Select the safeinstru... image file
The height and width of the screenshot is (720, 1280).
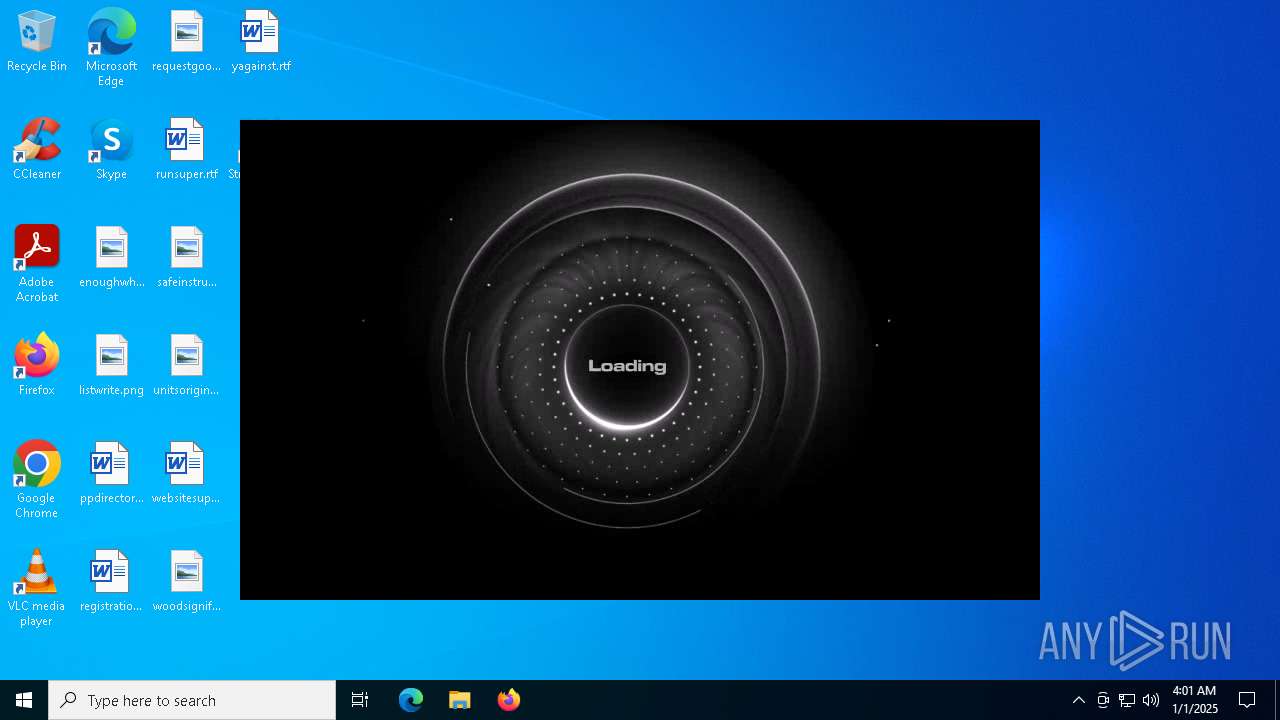(186, 257)
